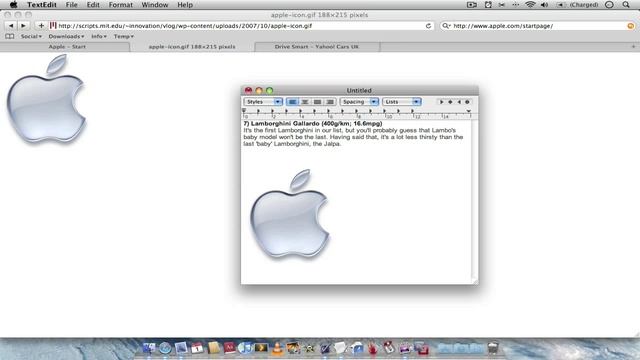Pick the left tab stop marker

[441, 102]
